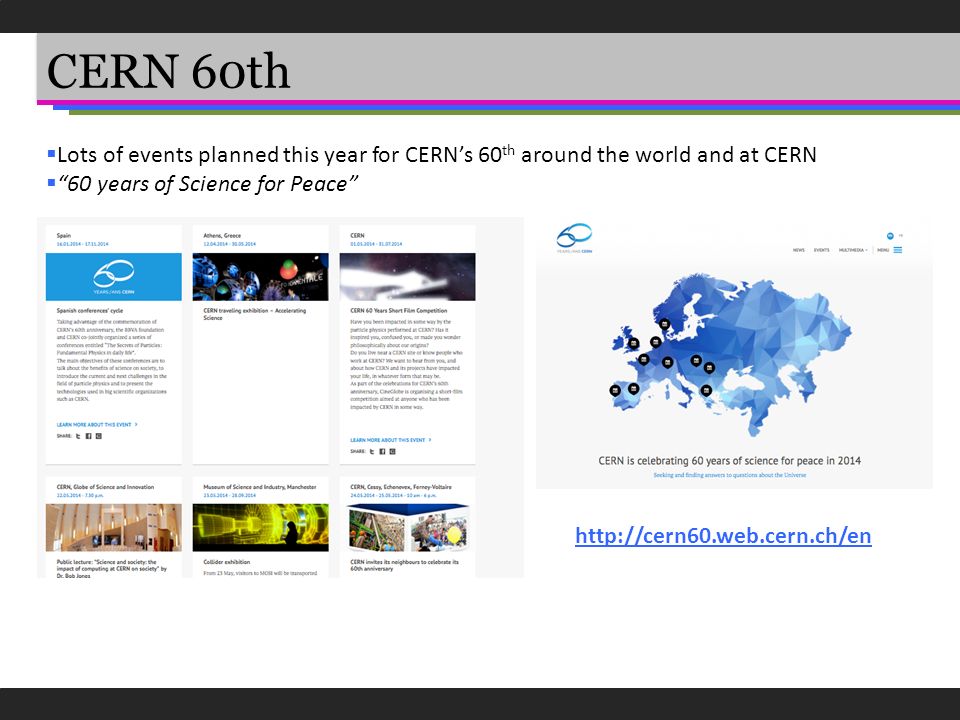Click the event marker over Portugal
Screen dimensions: 960x720
click(615, 390)
